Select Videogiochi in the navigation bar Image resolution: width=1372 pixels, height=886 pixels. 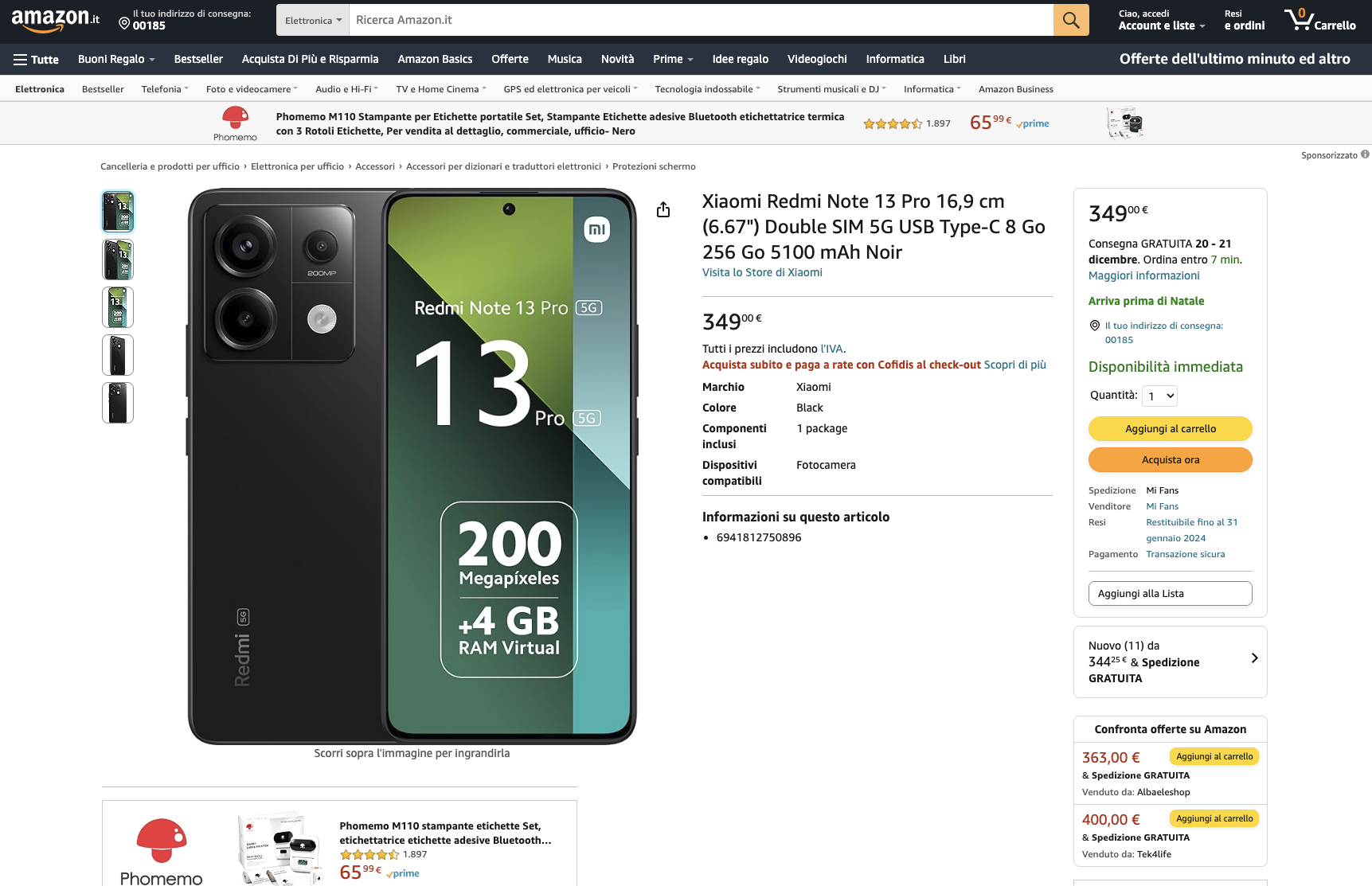point(817,60)
